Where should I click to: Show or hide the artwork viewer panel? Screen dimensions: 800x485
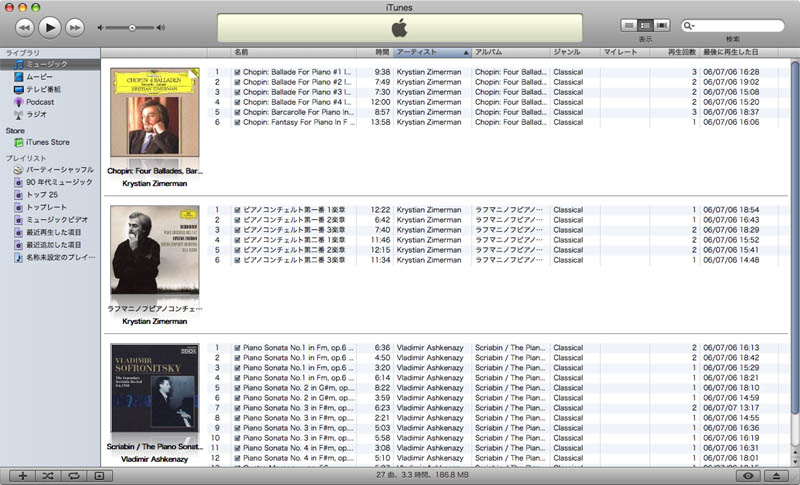[99, 476]
